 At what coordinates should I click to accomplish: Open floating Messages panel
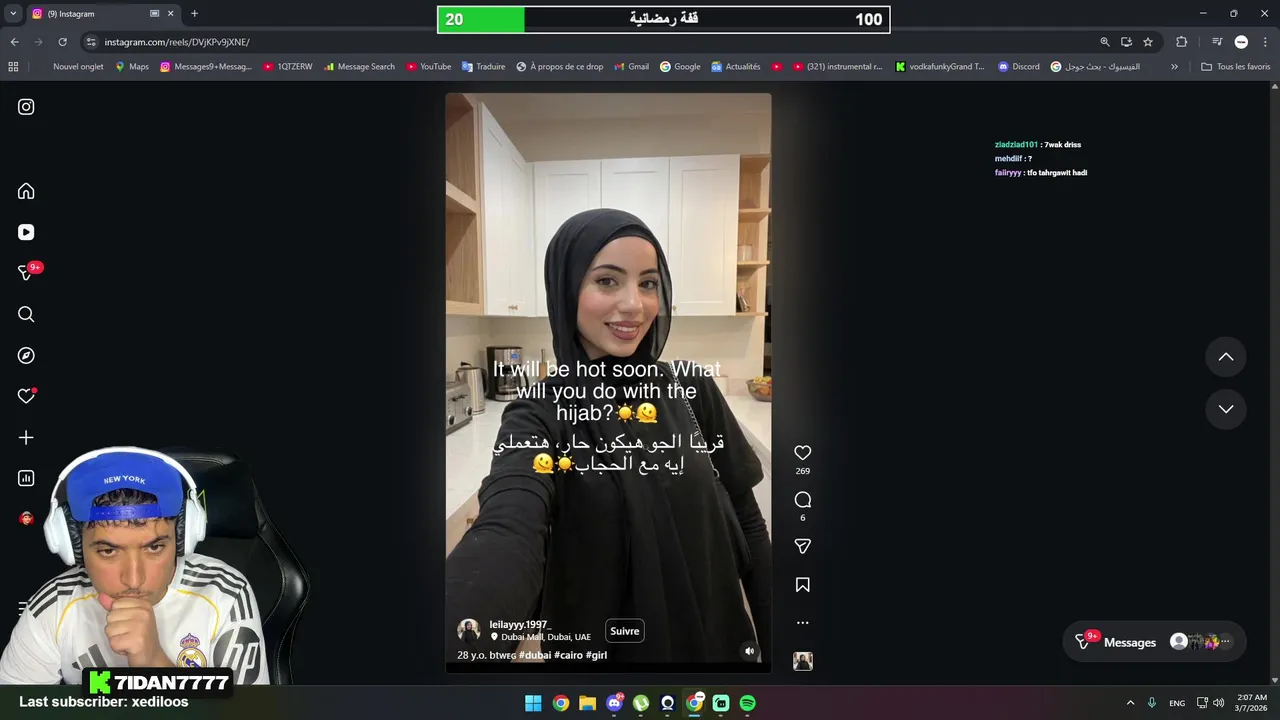(x=1153, y=642)
